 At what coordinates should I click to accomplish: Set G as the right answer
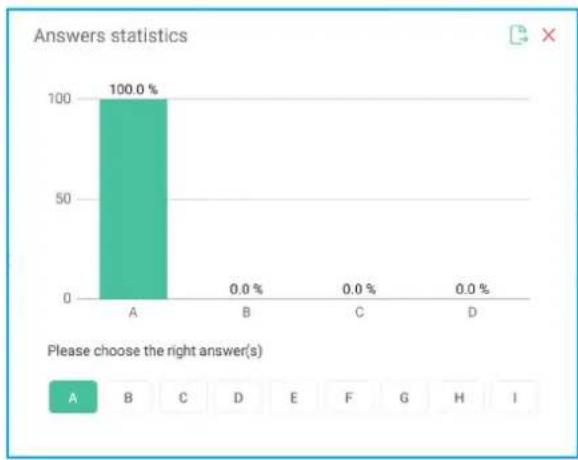(404, 397)
